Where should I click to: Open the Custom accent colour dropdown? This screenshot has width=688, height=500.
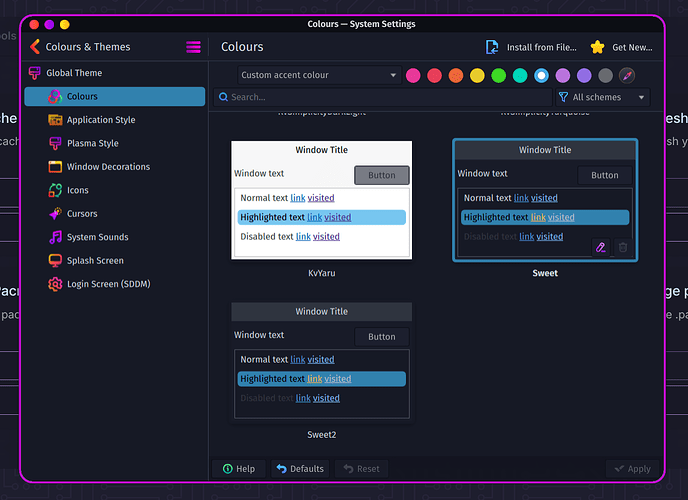(x=319, y=75)
